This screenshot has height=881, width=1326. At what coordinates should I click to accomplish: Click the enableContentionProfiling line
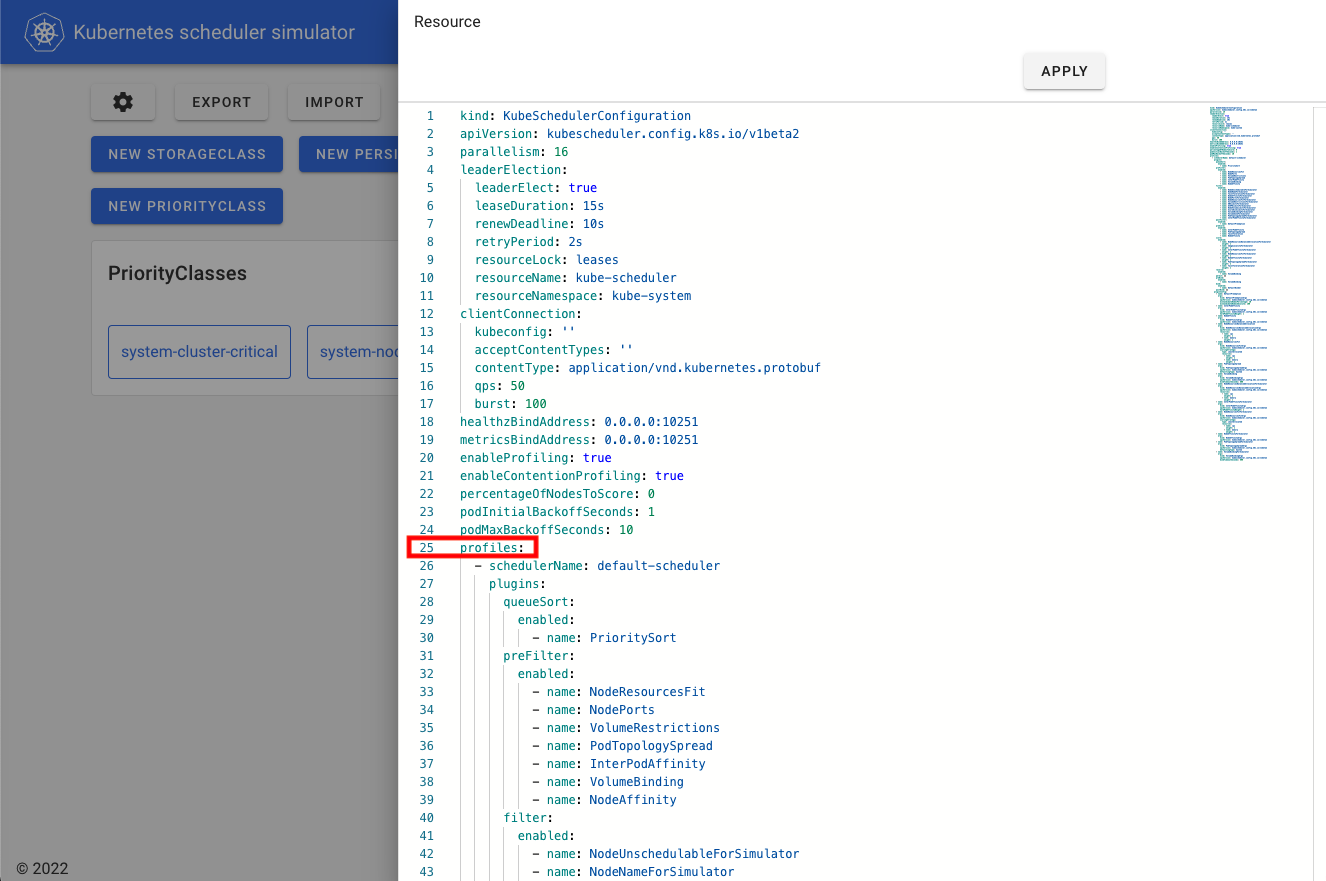click(572, 476)
